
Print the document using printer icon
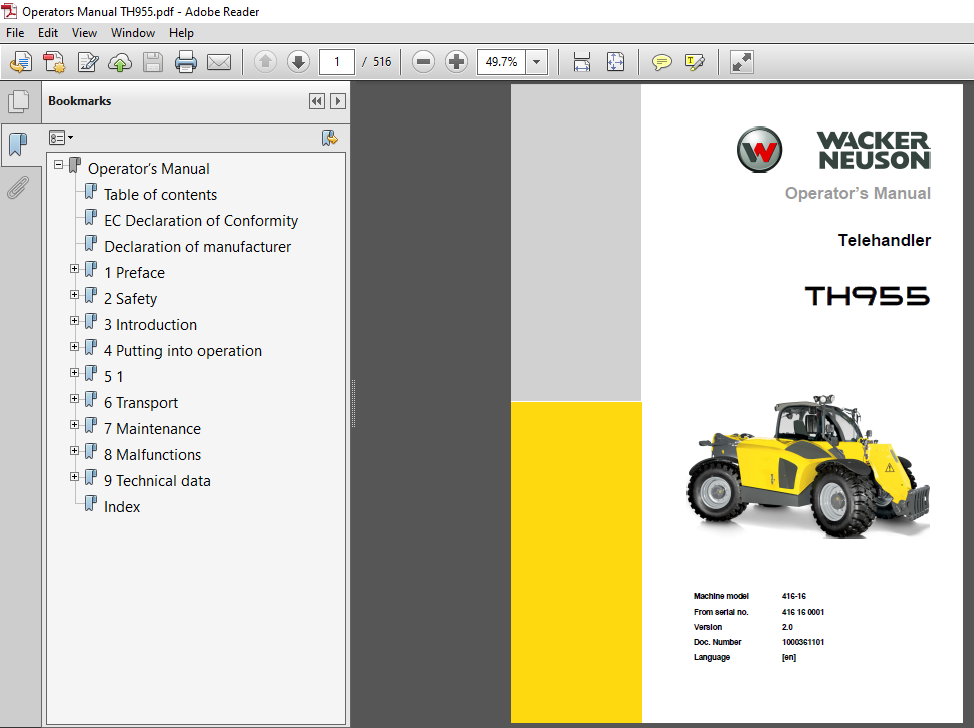tap(186, 62)
